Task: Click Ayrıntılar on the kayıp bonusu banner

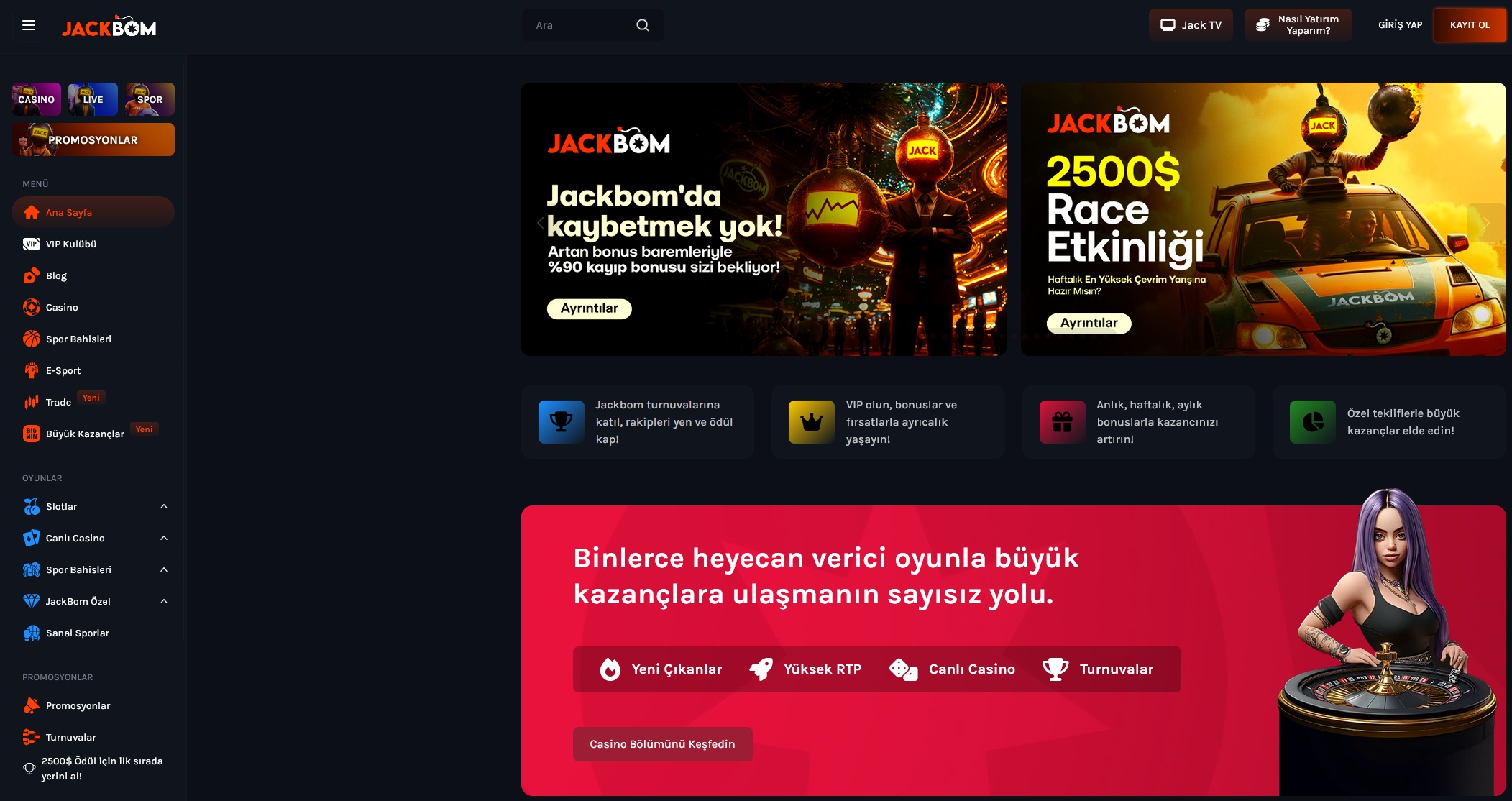Action: pyautogui.click(x=590, y=308)
